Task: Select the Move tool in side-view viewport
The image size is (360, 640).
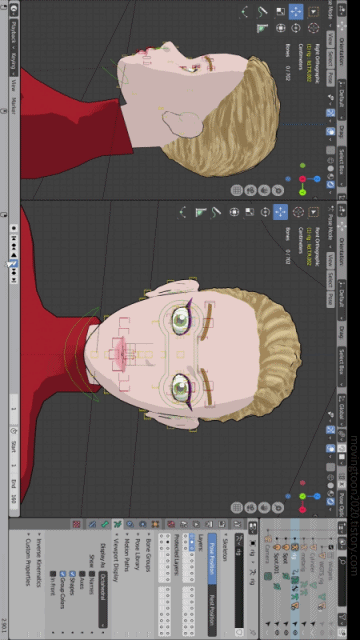Action: [x=296, y=12]
